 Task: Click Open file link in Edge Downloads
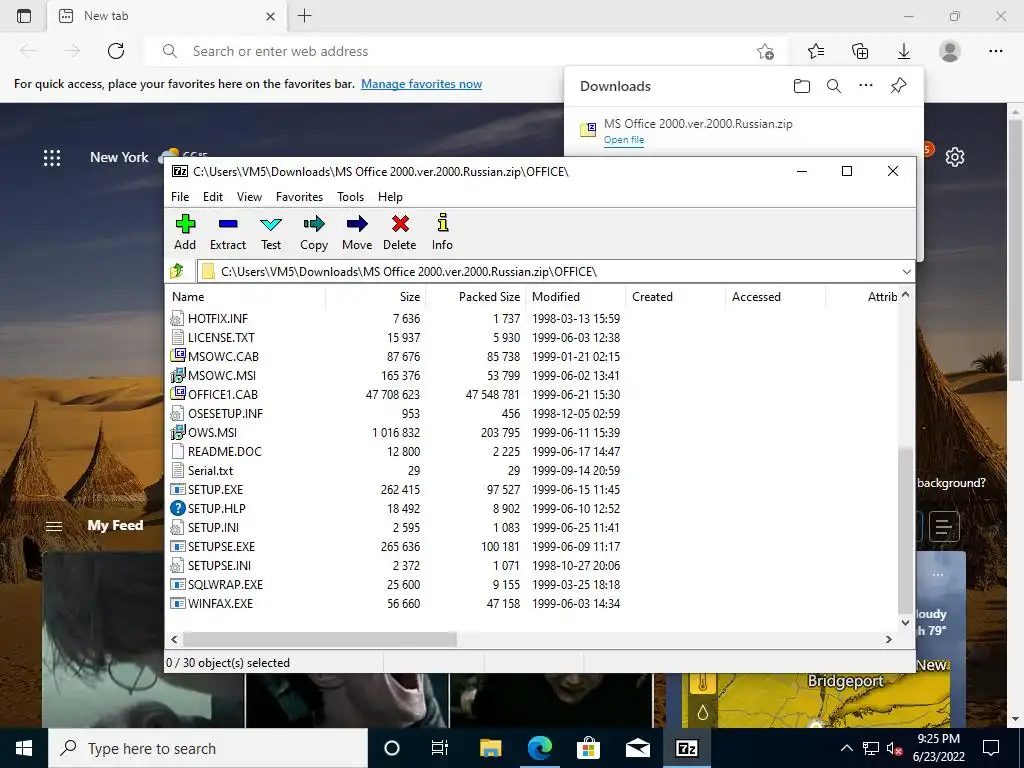[x=624, y=140]
